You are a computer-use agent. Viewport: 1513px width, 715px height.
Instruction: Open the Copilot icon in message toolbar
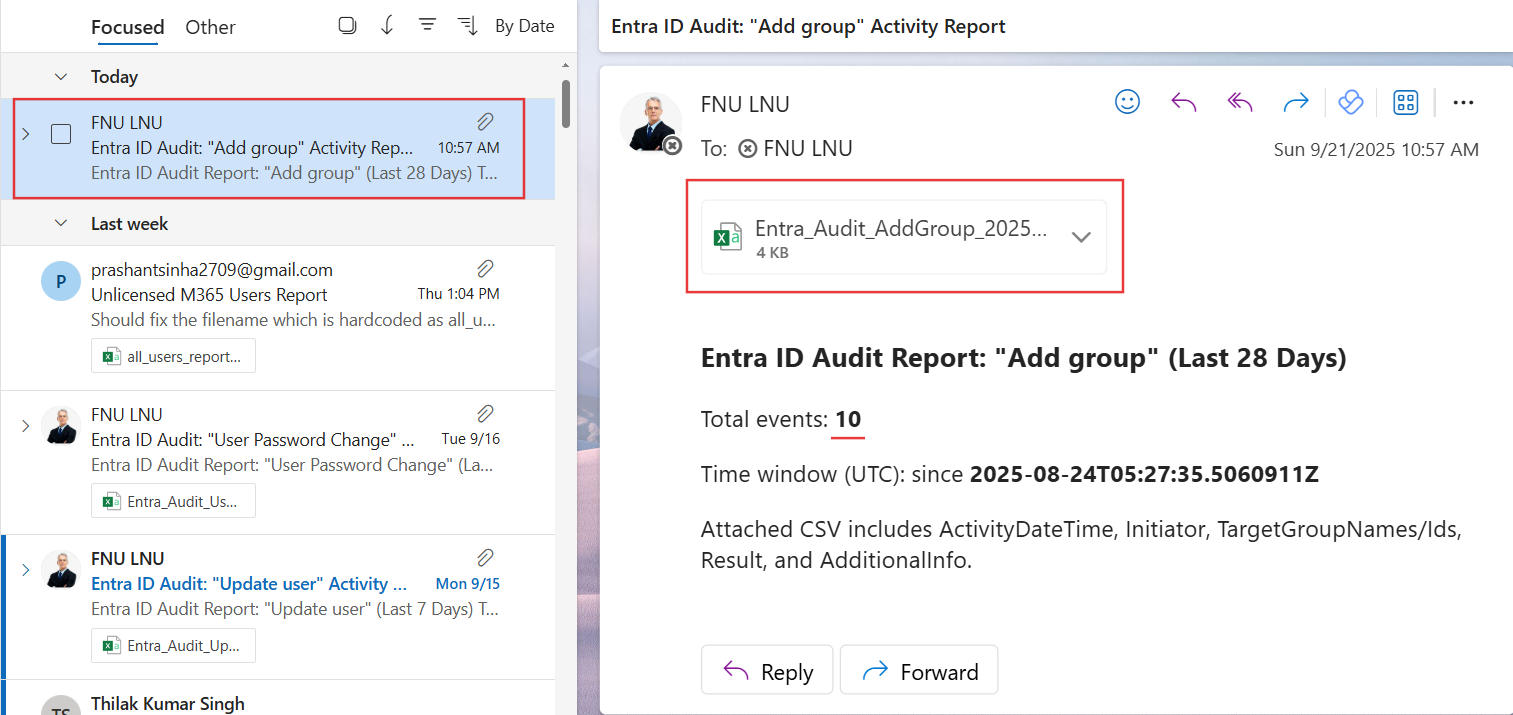pos(1350,102)
